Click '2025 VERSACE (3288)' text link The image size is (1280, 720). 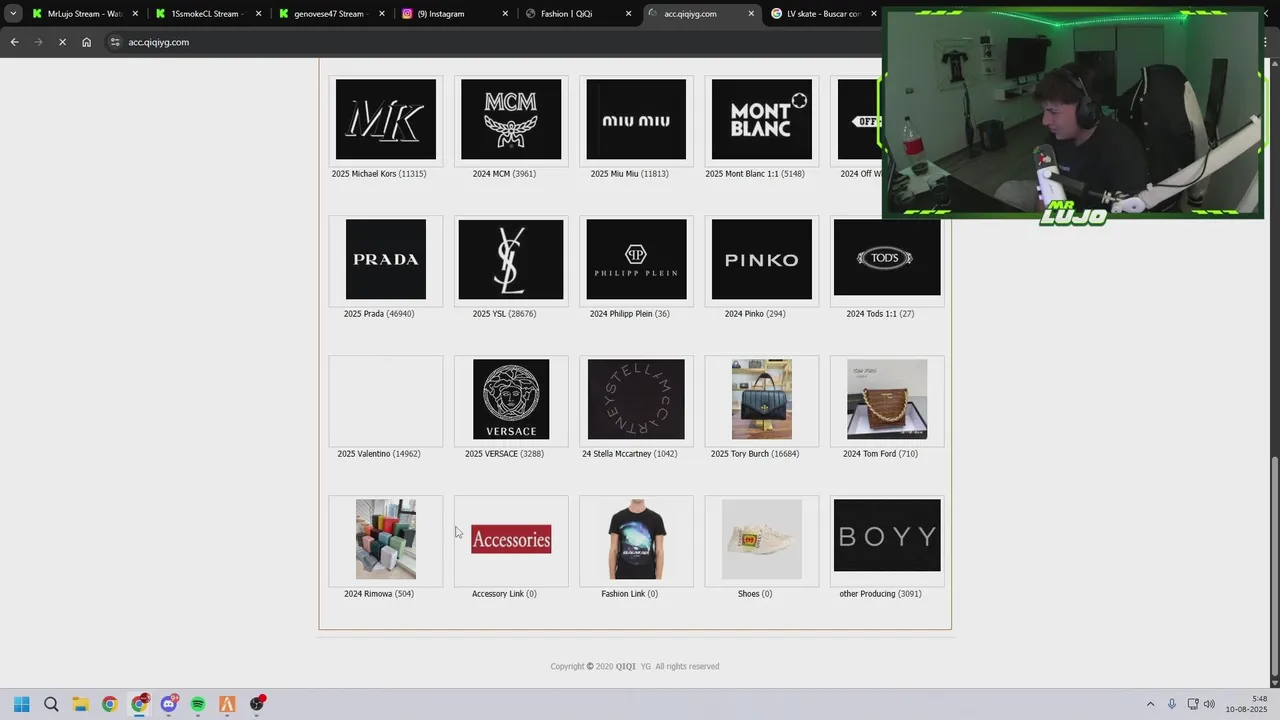coord(504,454)
